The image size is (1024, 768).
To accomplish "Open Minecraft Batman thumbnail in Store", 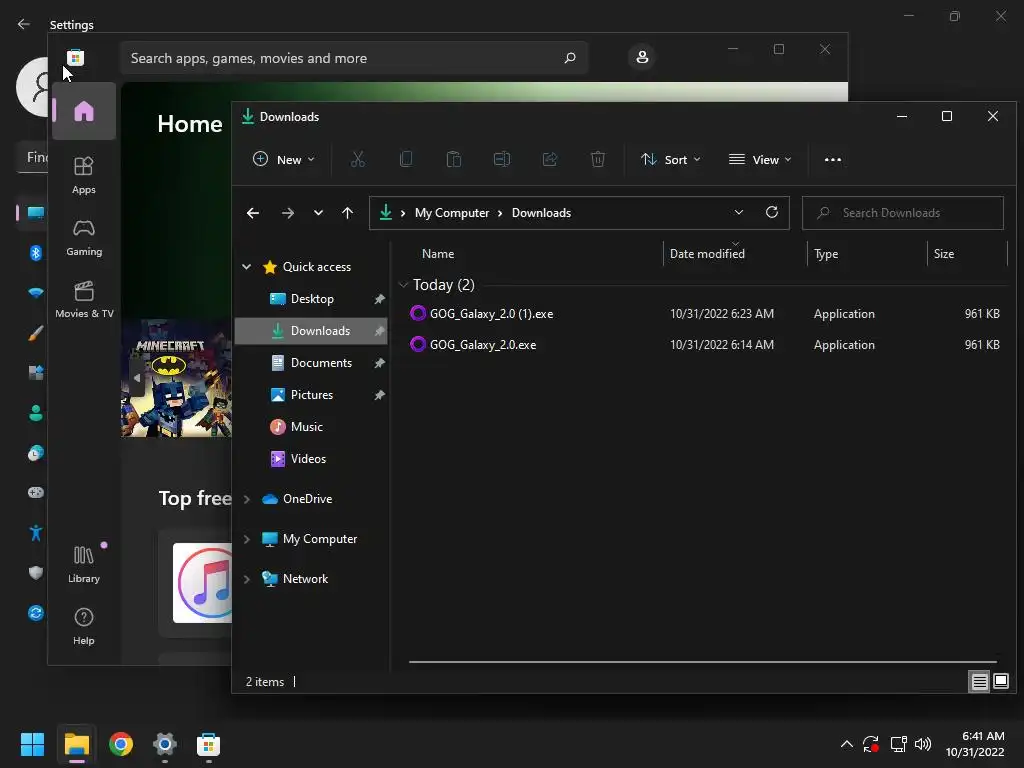I will (176, 378).
